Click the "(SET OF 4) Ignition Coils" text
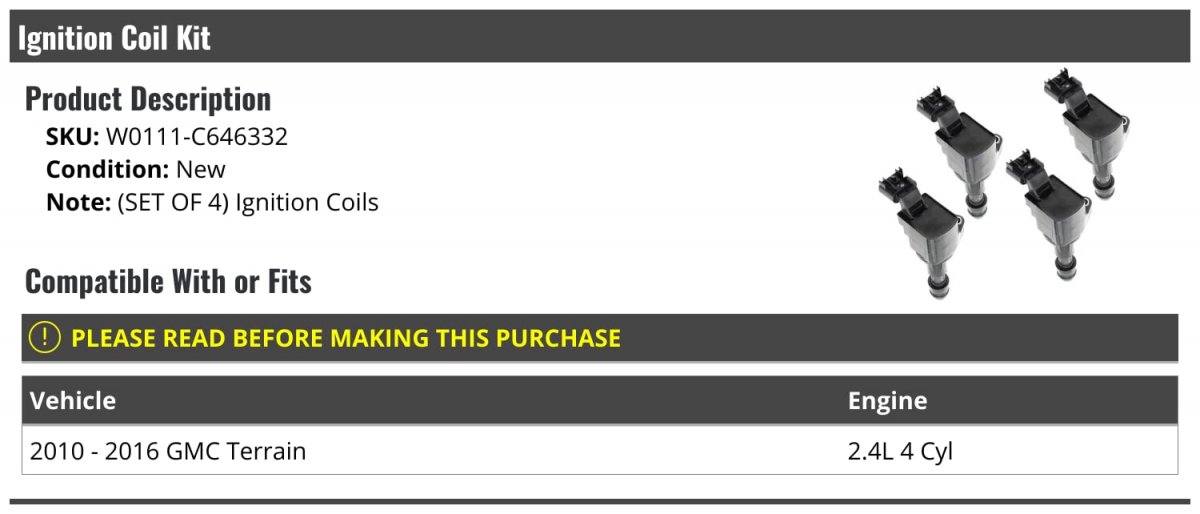The width and height of the screenshot is (1200, 514). click(x=247, y=202)
